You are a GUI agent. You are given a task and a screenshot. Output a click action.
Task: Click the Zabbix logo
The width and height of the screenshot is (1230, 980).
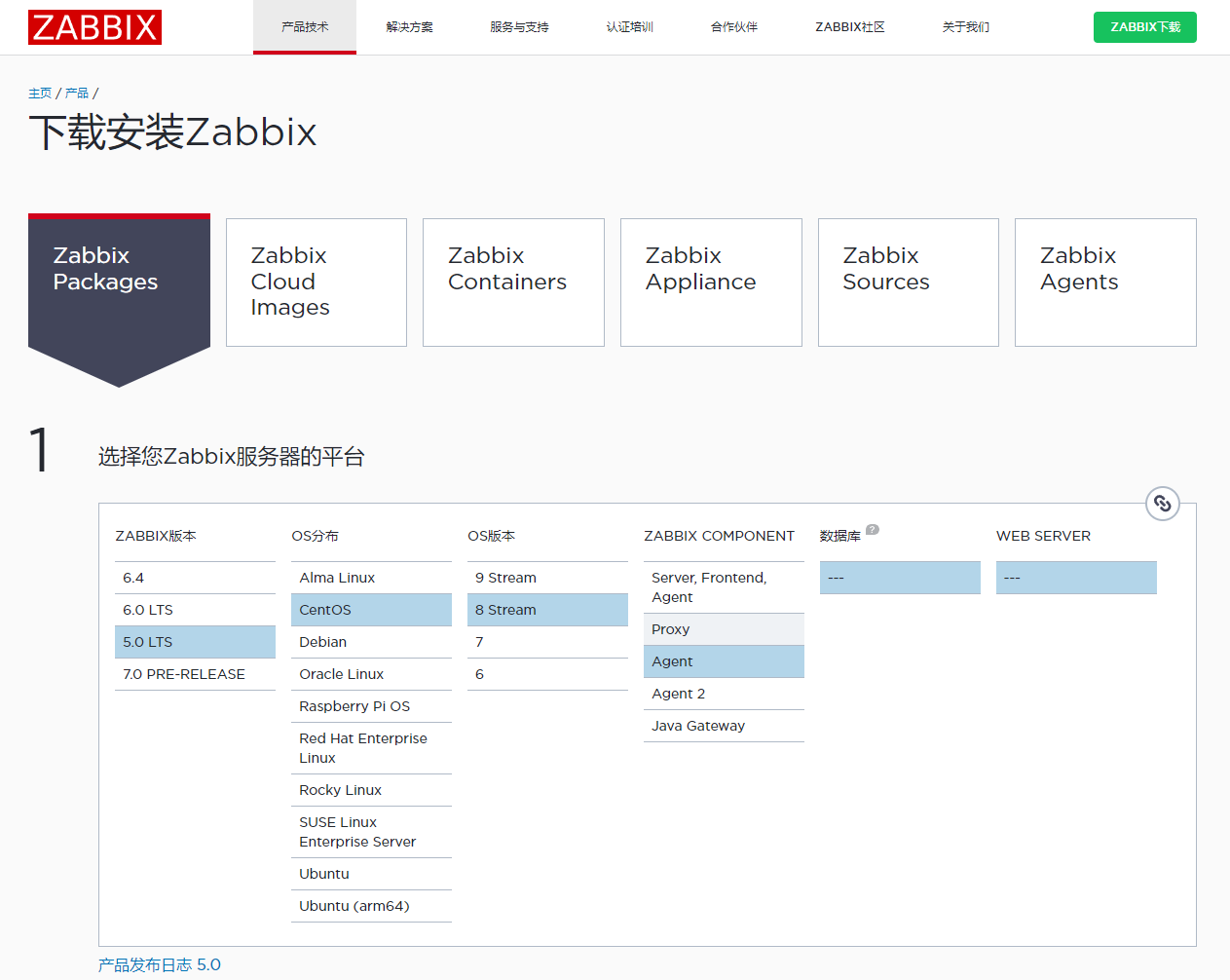(x=94, y=27)
